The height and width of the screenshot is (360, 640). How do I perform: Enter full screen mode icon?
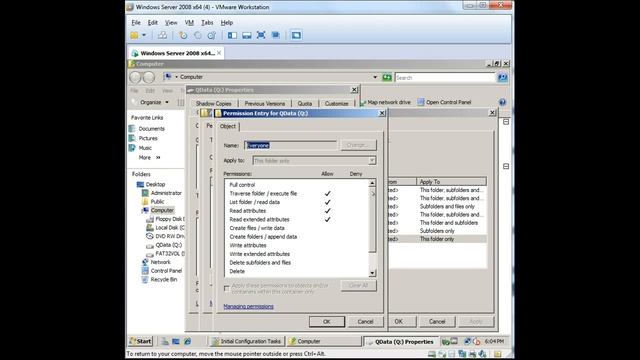click(261, 36)
